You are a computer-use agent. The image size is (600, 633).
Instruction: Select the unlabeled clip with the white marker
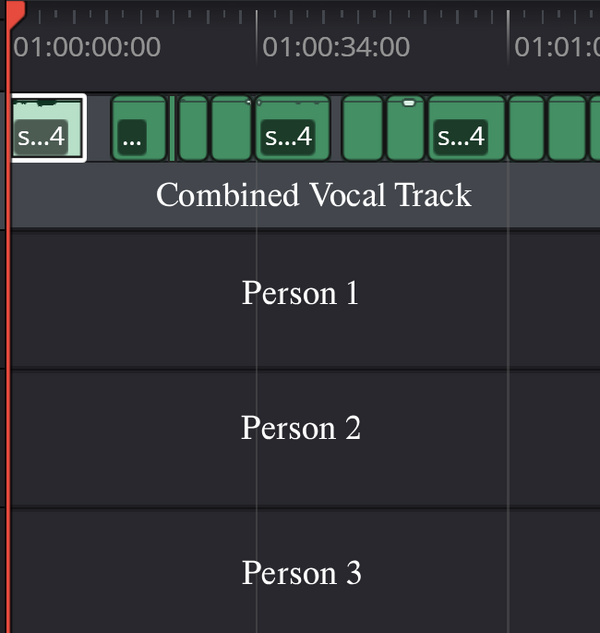point(406,135)
